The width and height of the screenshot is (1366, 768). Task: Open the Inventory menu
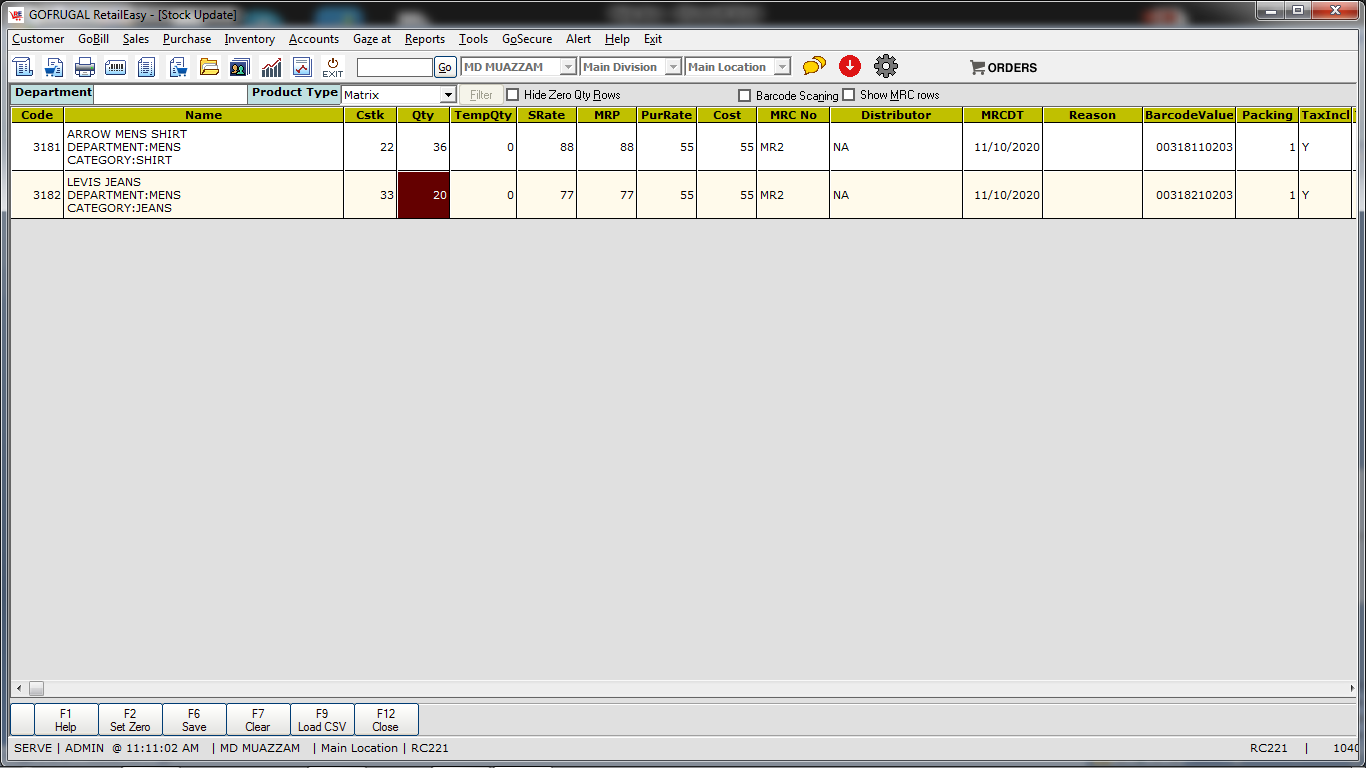click(x=249, y=39)
